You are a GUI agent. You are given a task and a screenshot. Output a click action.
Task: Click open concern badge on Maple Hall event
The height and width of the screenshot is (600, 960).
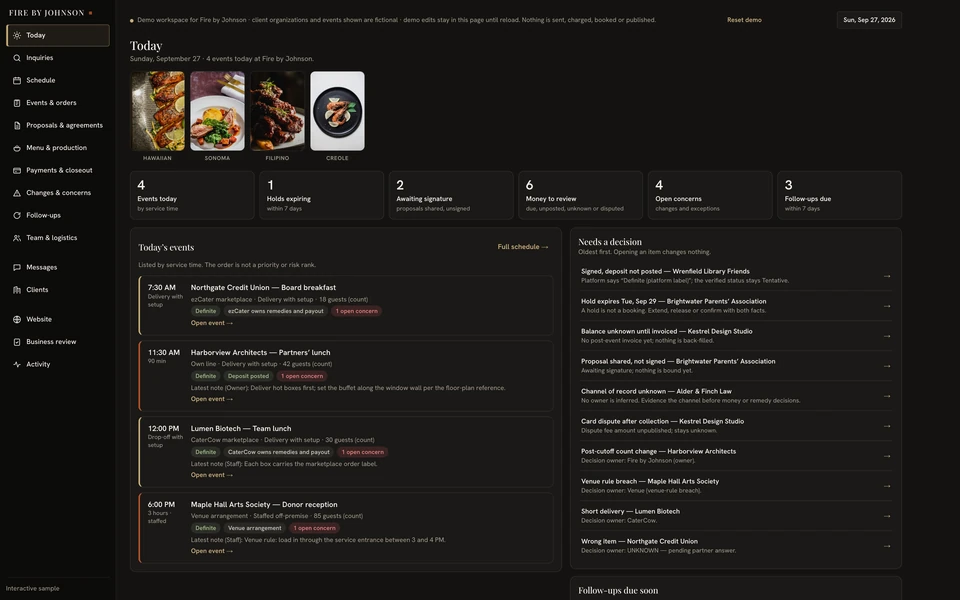[x=314, y=528]
